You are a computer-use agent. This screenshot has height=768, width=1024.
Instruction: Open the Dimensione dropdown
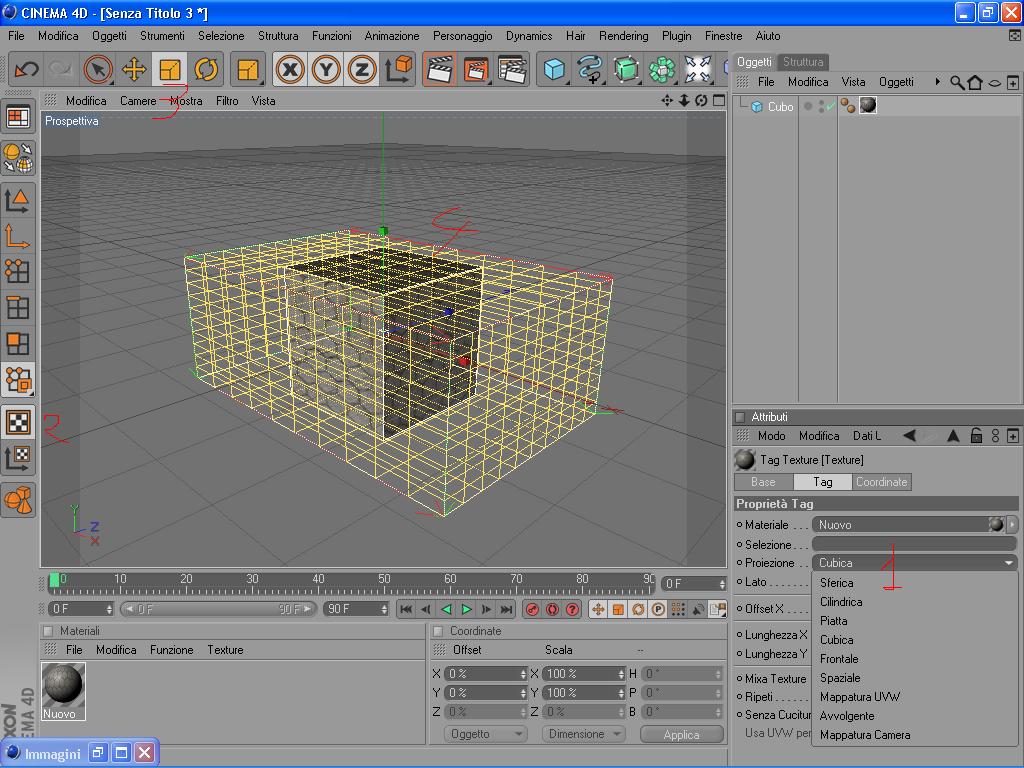[583, 734]
